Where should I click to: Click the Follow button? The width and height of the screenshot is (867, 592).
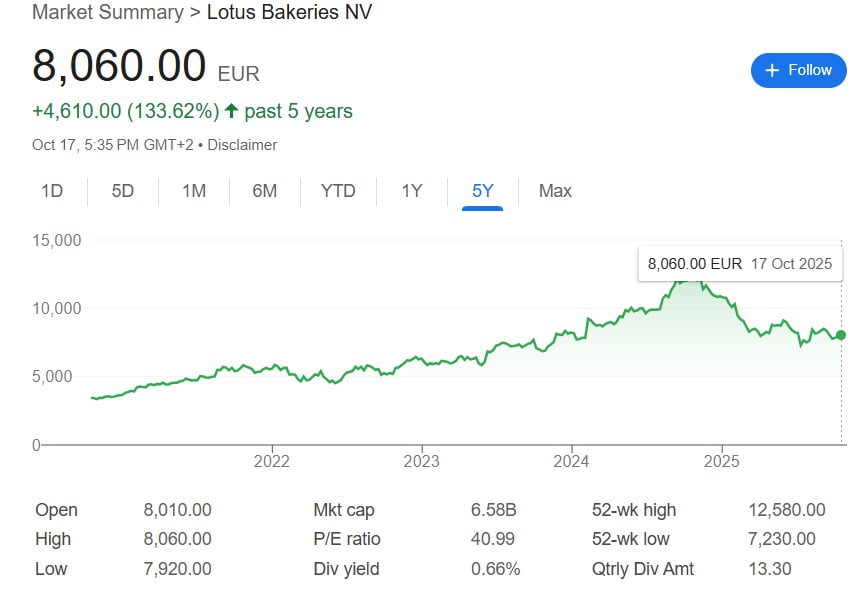[798, 70]
